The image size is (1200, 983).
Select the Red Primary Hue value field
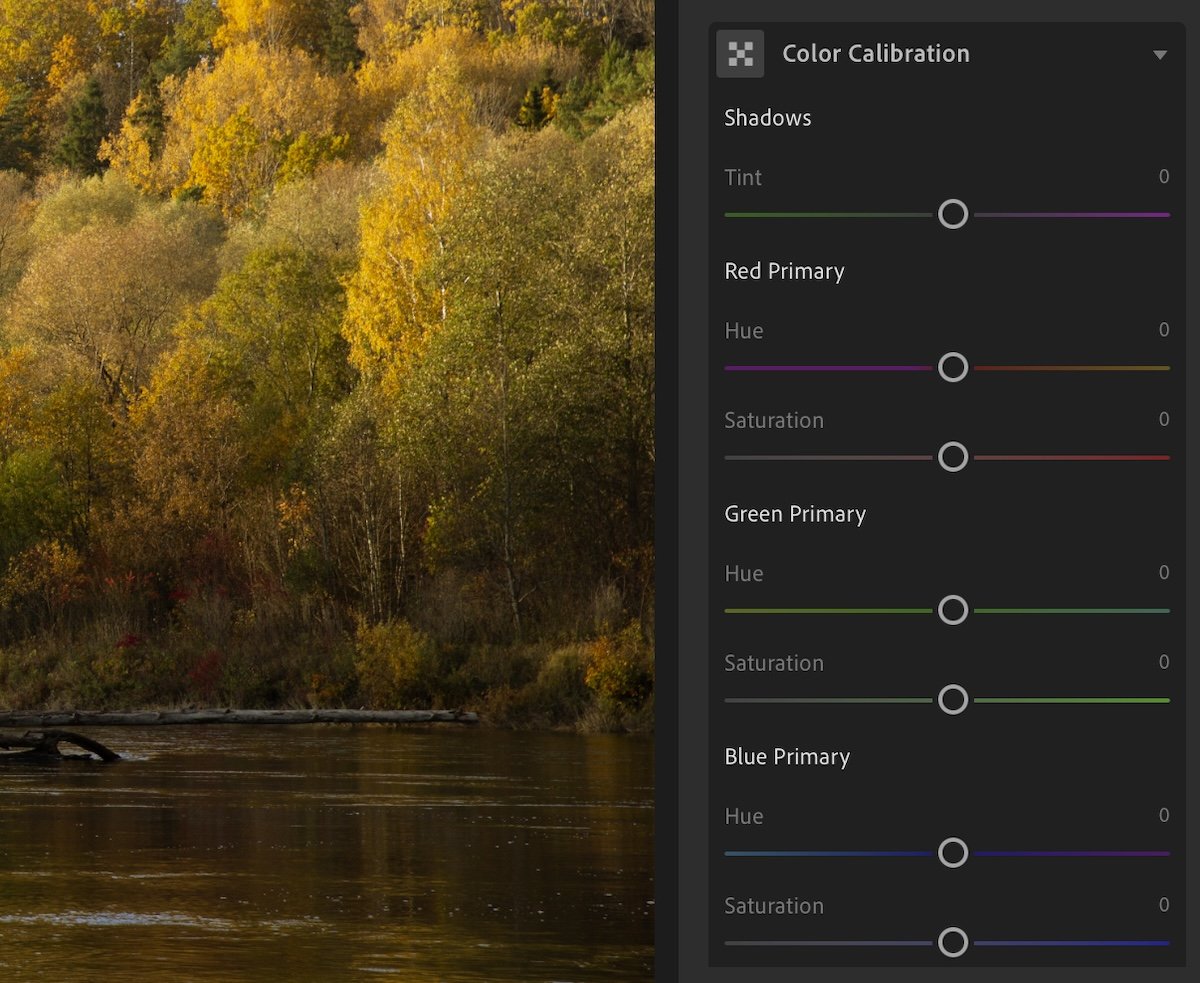pyautogui.click(x=1164, y=329)
